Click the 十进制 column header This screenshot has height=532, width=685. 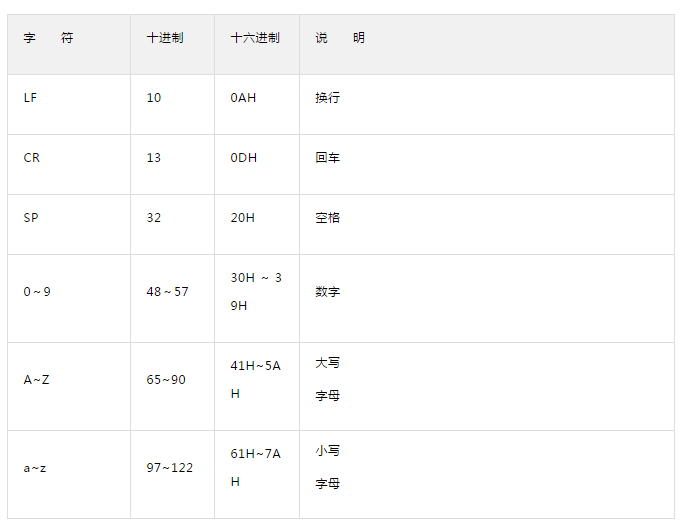click(x=164, y=38)
